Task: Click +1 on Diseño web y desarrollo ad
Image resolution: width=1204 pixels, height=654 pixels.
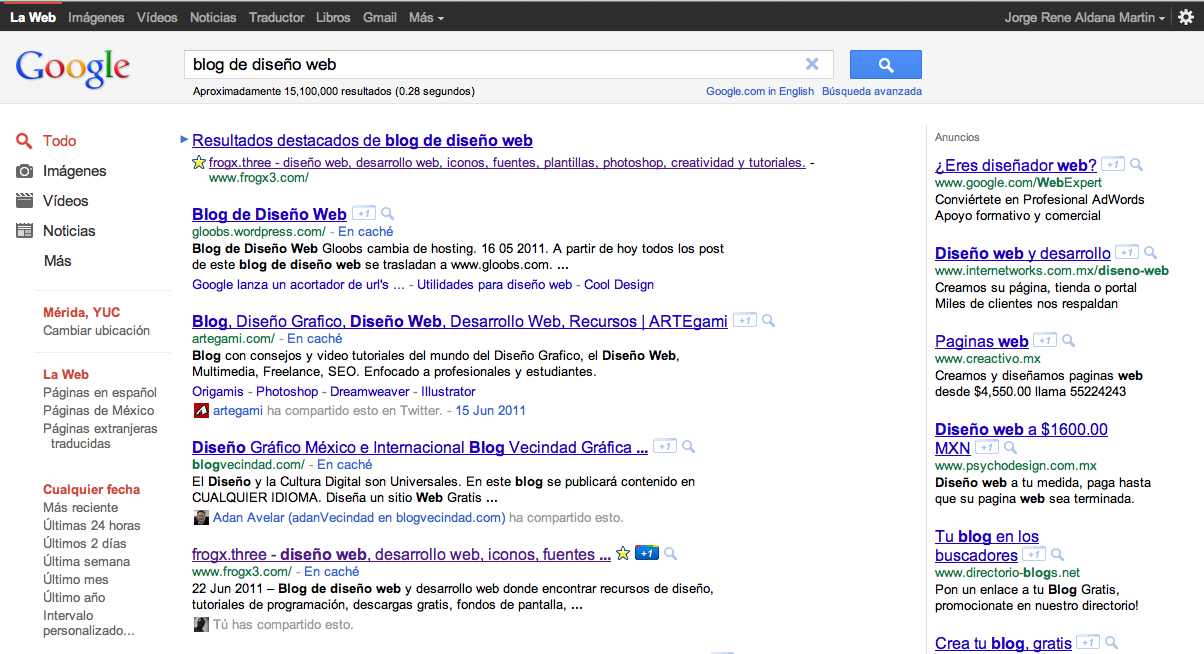Action: point(1127,253)
